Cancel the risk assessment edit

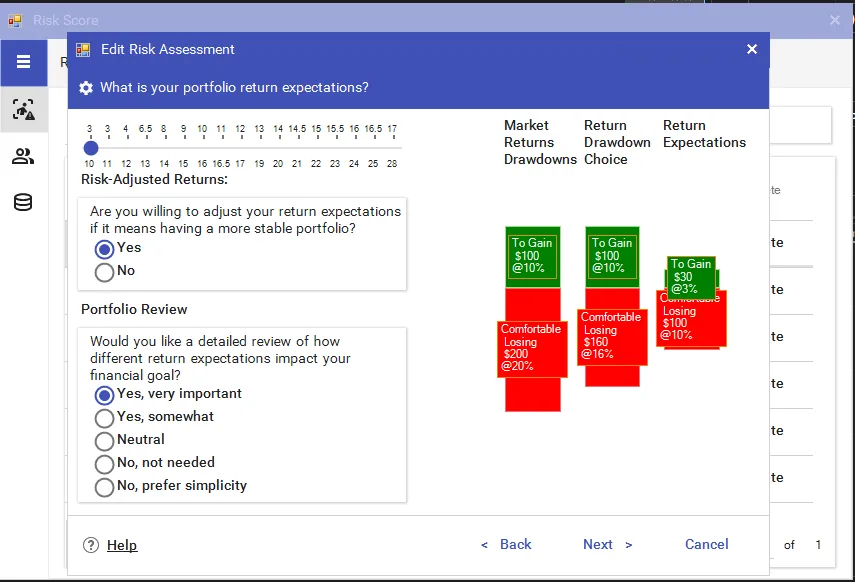coord(707,544)
